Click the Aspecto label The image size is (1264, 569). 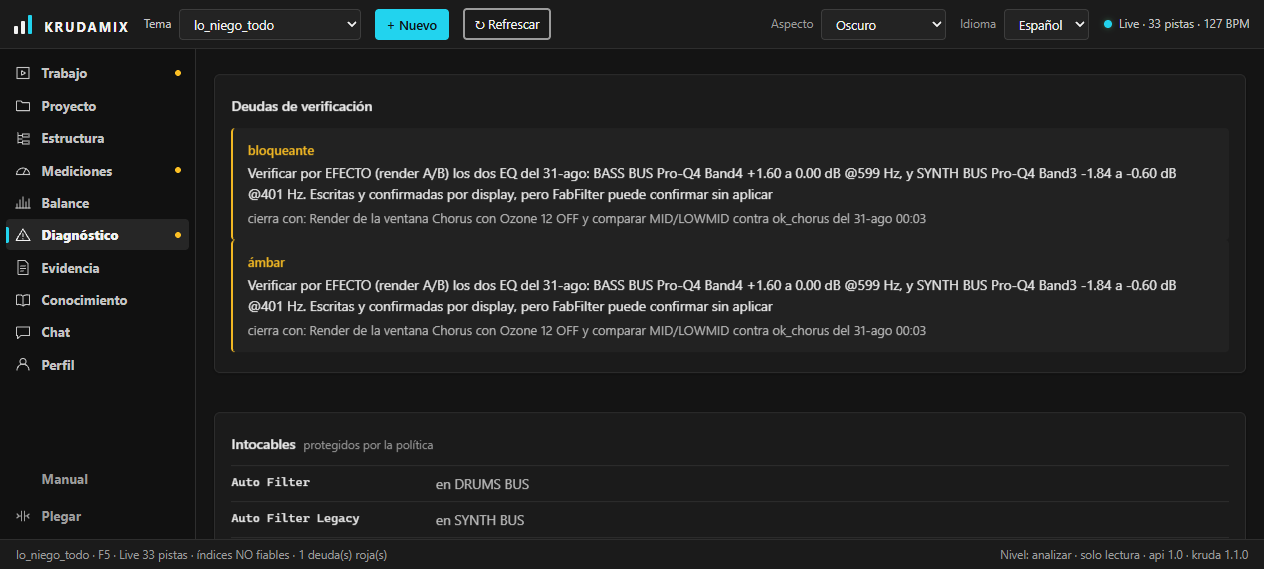(x=792, y=24)
